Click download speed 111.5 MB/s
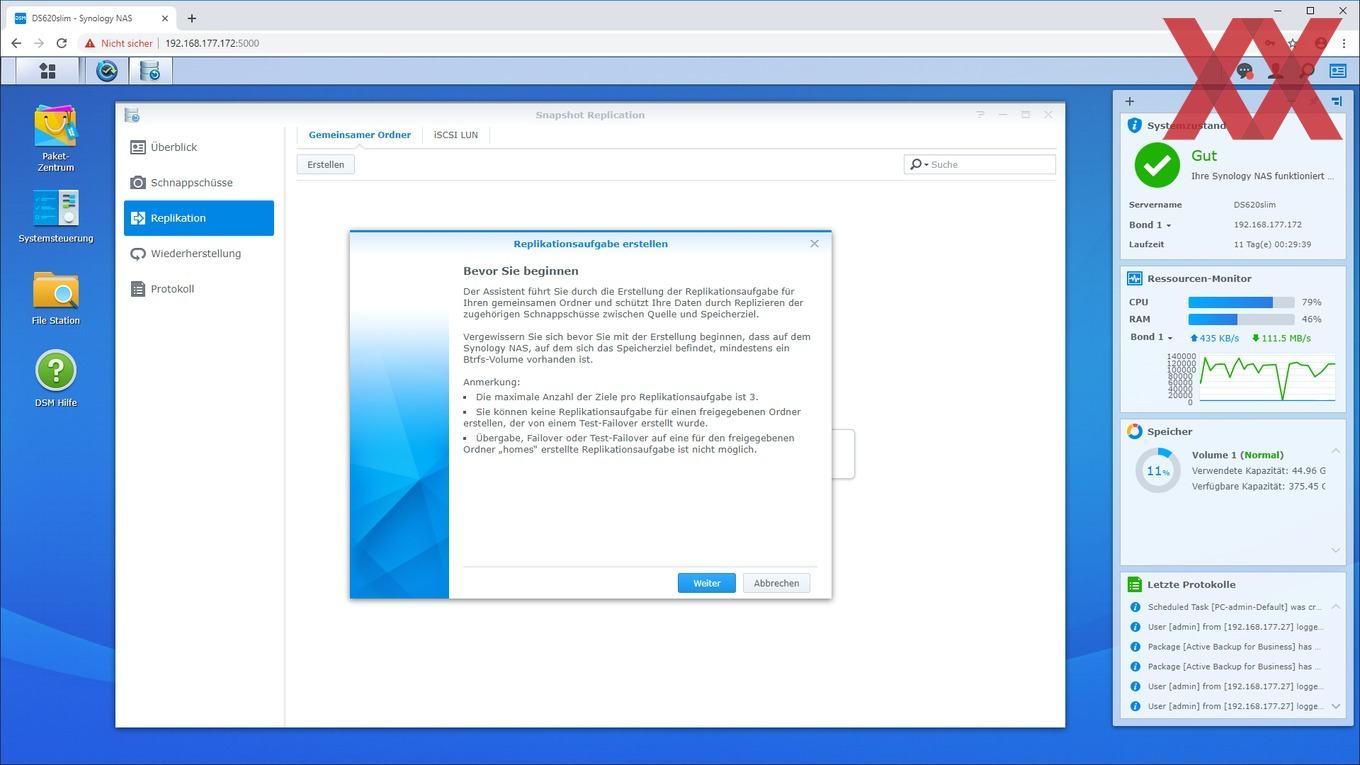1360x765 pixels. (1281, 338)
